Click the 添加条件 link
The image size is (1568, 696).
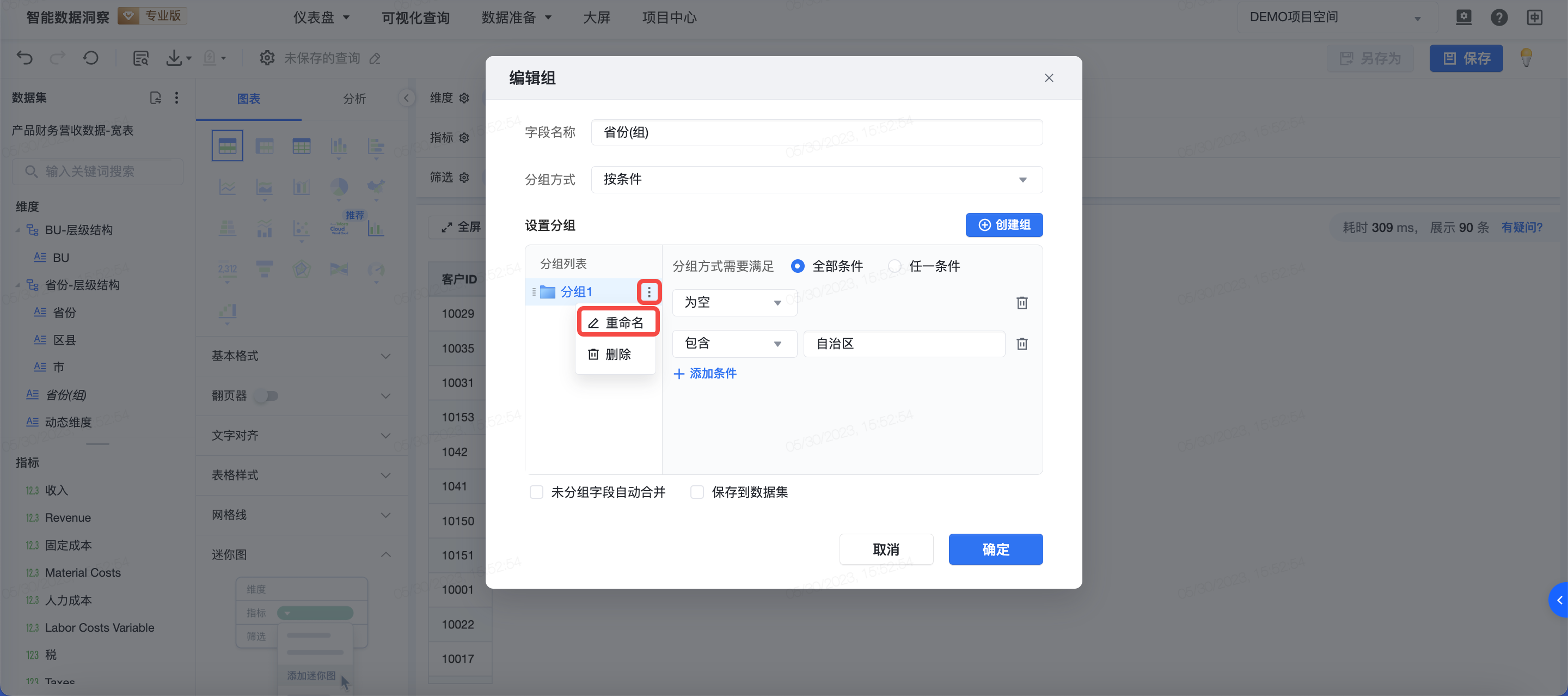click(705, 373)
